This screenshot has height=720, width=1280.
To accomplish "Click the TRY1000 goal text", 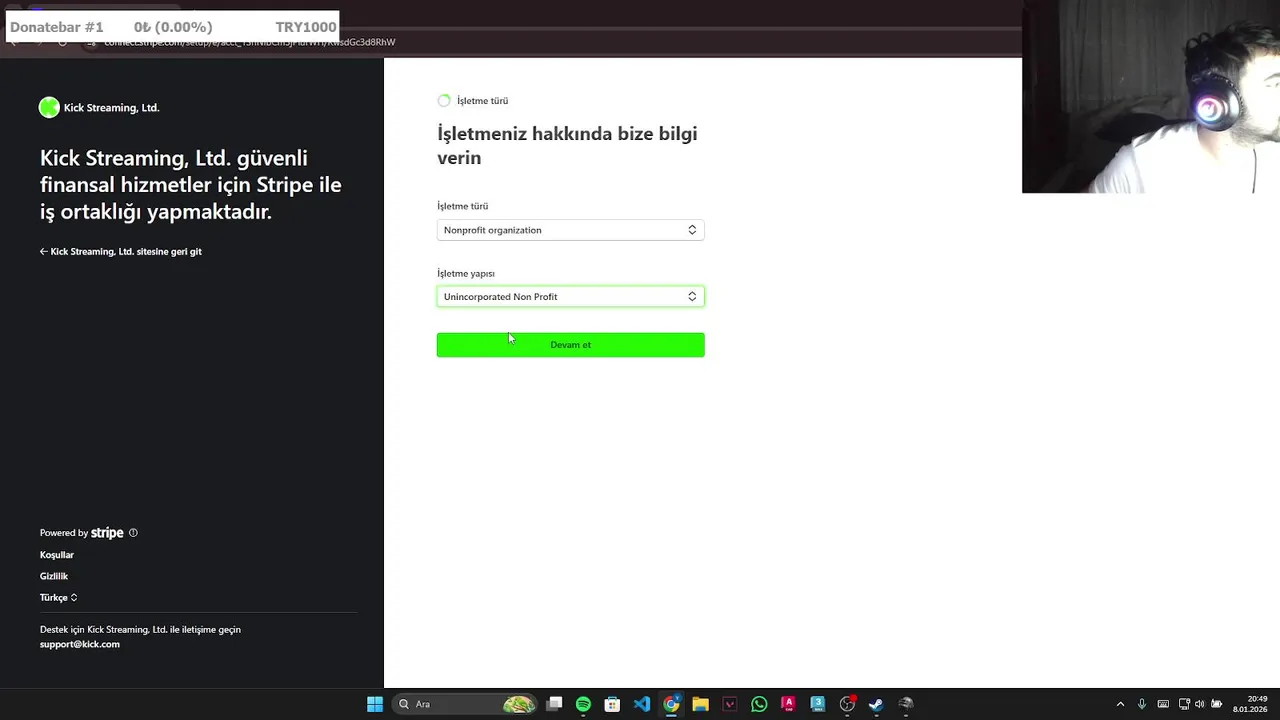I will pyautogui.click(x=306, y=27).
